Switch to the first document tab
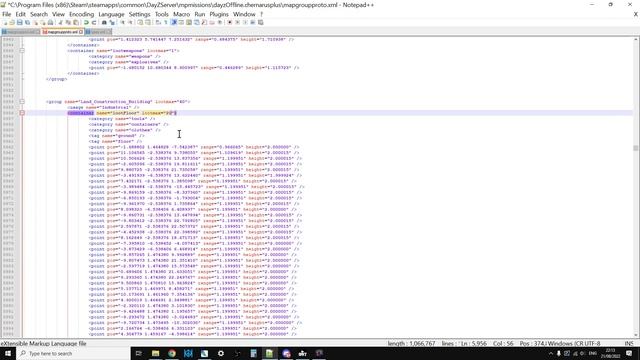640x360 pixels. [20, 31]
